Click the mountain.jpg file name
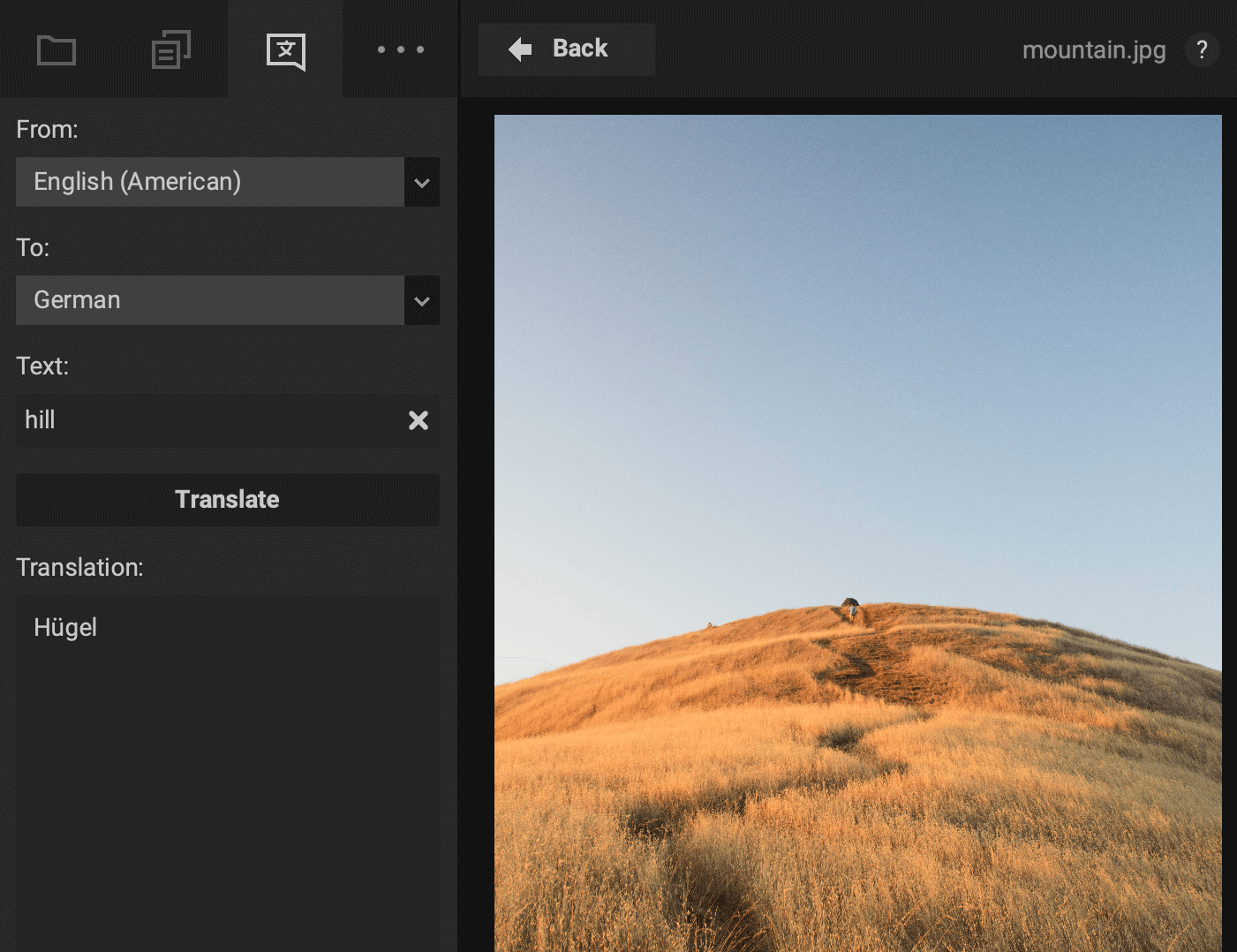The height and width of the screenshot is (952, 1237). [1093, 50]
